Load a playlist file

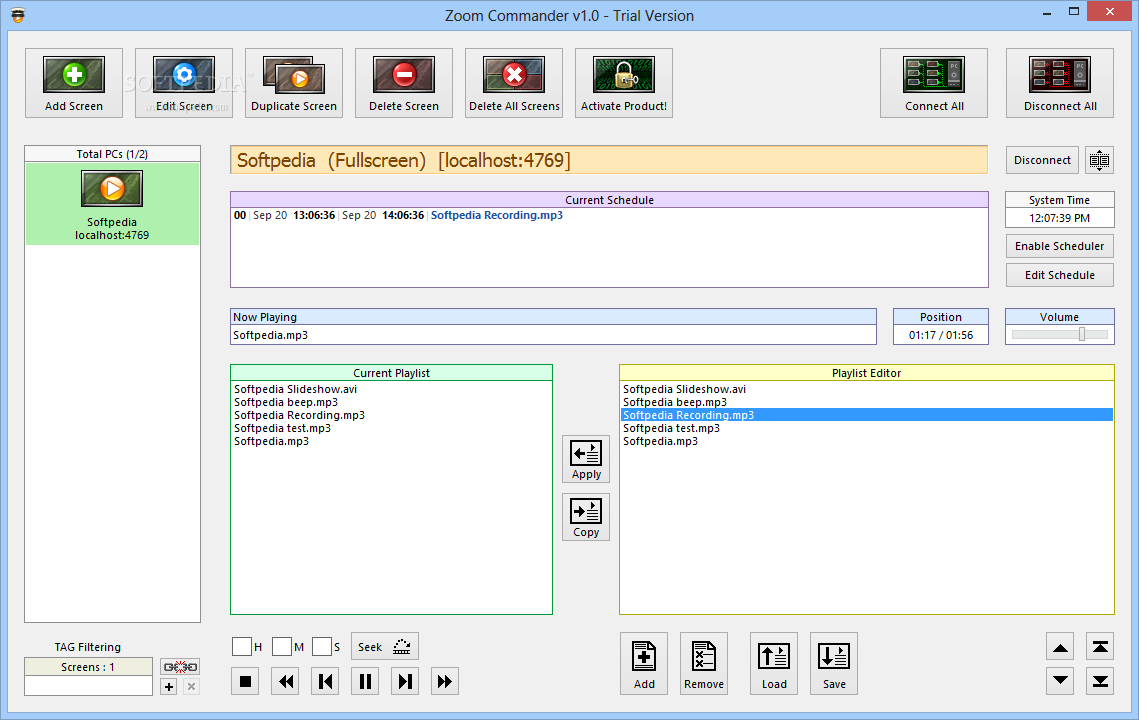774,663
